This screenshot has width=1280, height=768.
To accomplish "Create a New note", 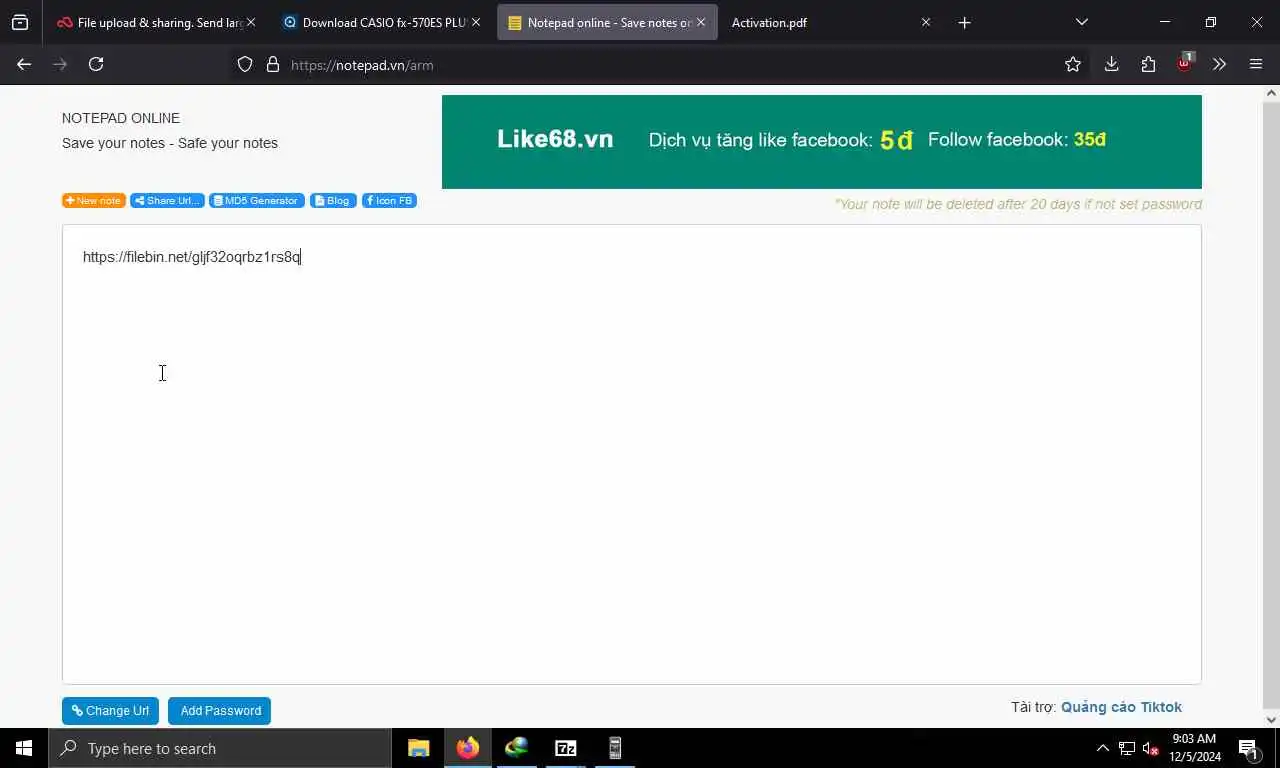I will [94, 201].
